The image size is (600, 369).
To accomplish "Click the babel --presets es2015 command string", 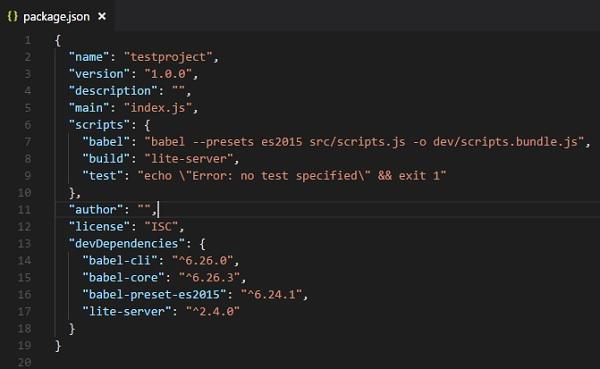I will tap(364, 142).
